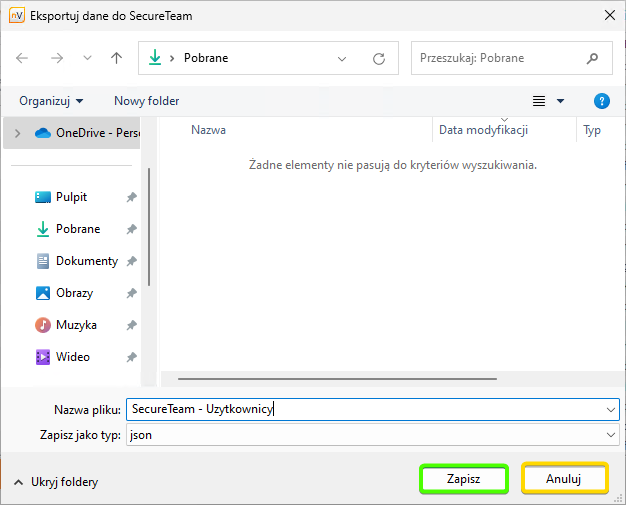
Task: Click the pin icon next to Wideo
Action: tap(132, 357)
